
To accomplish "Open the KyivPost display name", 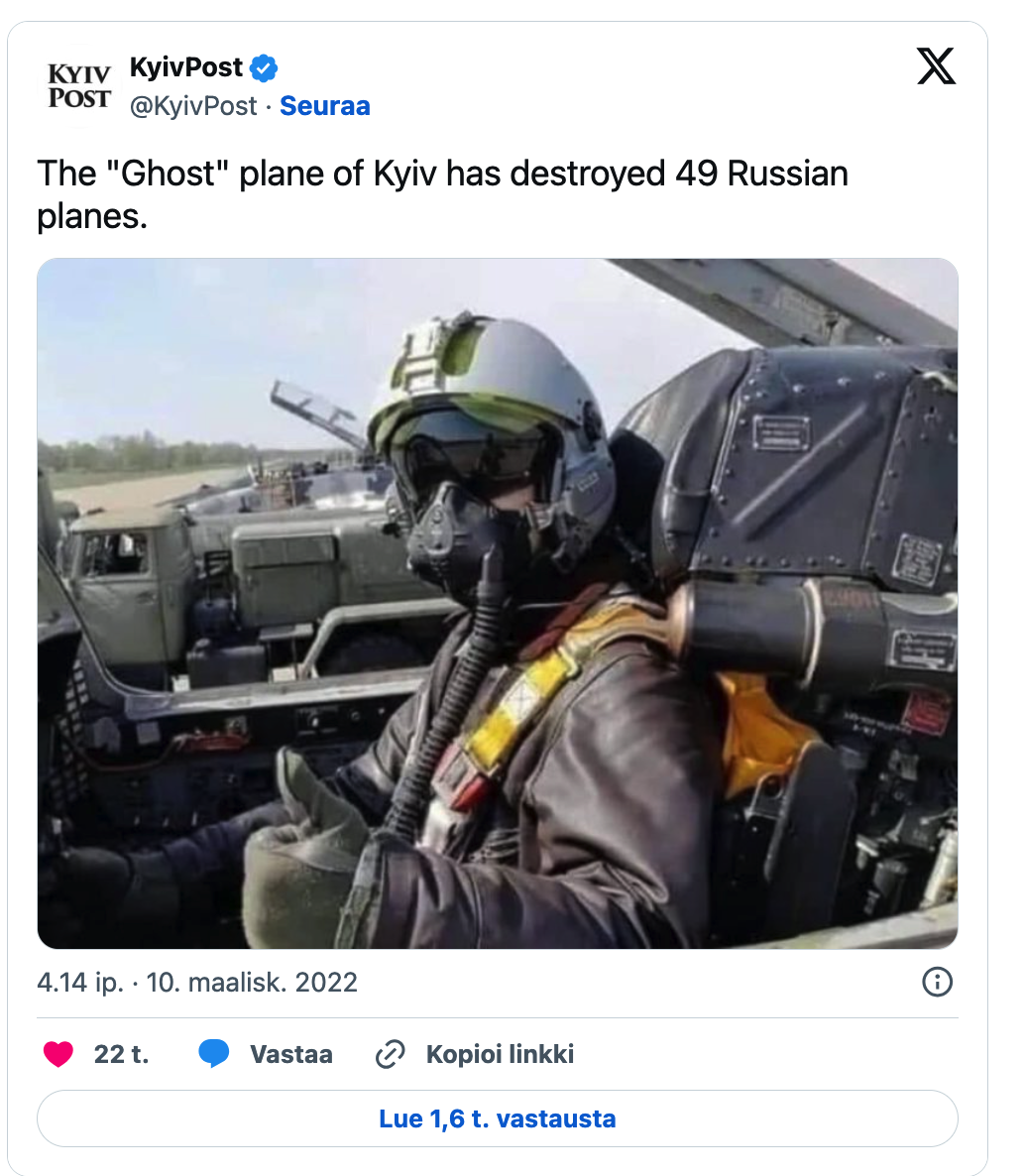I will 186,67.
